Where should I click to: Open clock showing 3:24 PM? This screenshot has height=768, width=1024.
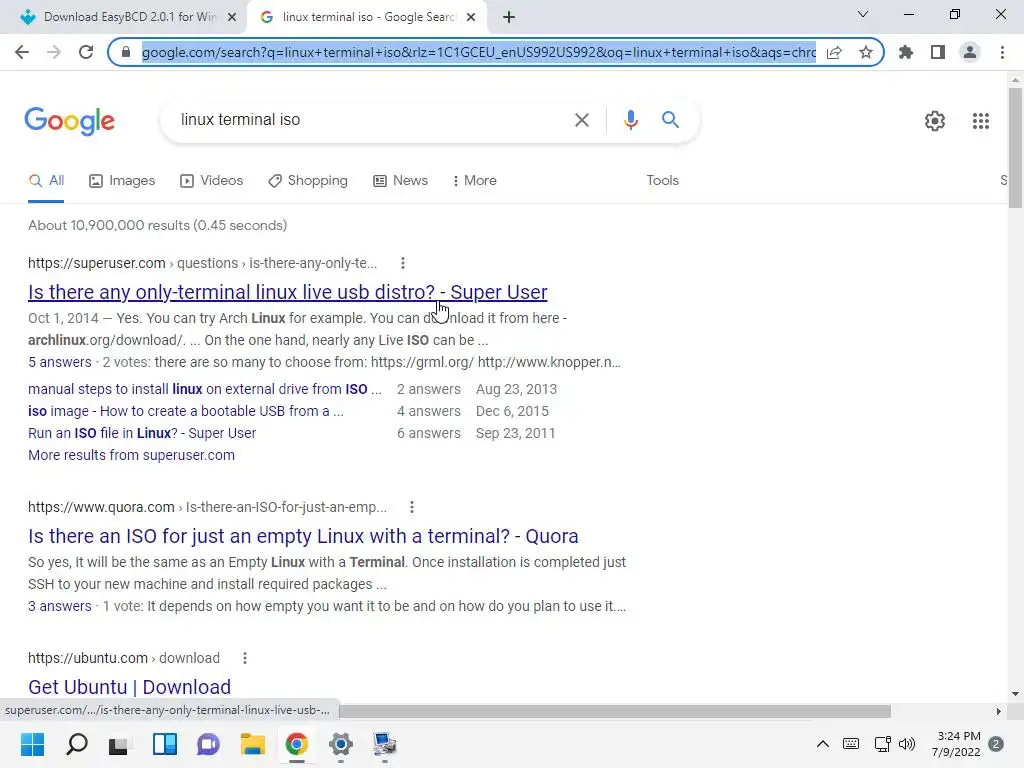(956, 744)
